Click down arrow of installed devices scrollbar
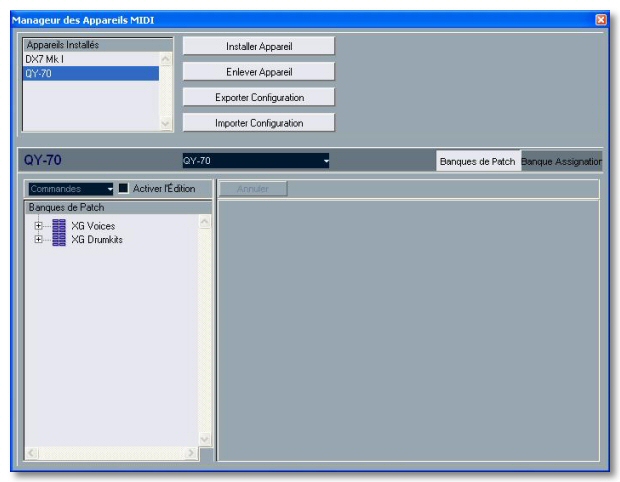This screenshot has height=482, width=620. 166,124
